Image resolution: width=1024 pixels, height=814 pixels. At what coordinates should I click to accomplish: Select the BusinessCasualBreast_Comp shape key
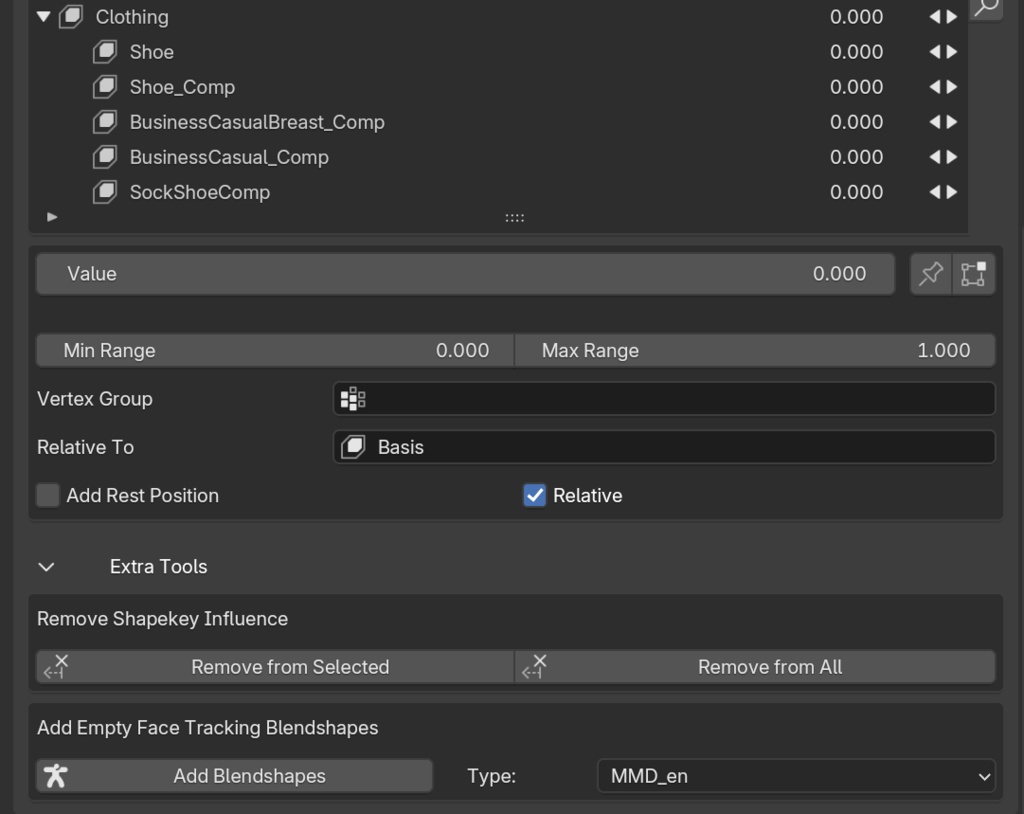tap(256, 121)
